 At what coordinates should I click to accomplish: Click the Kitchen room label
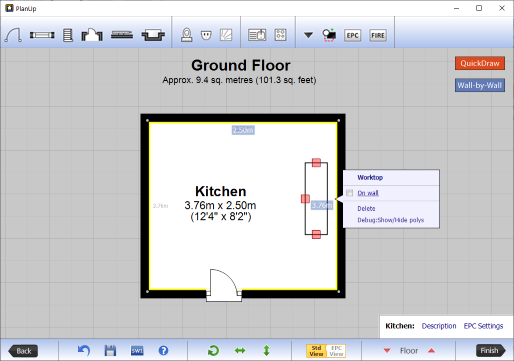[221, 191]
